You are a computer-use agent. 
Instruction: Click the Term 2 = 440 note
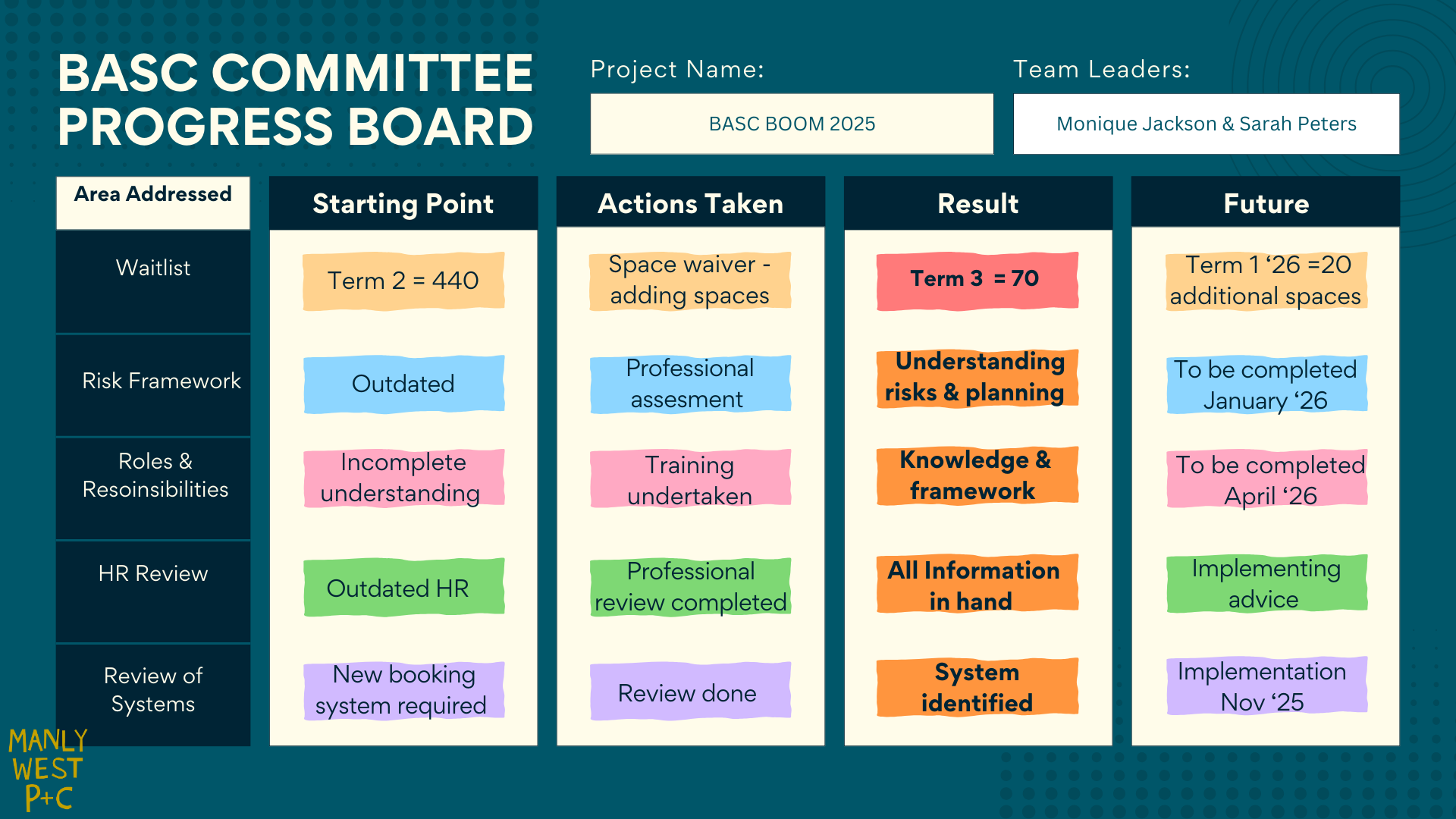403,281
